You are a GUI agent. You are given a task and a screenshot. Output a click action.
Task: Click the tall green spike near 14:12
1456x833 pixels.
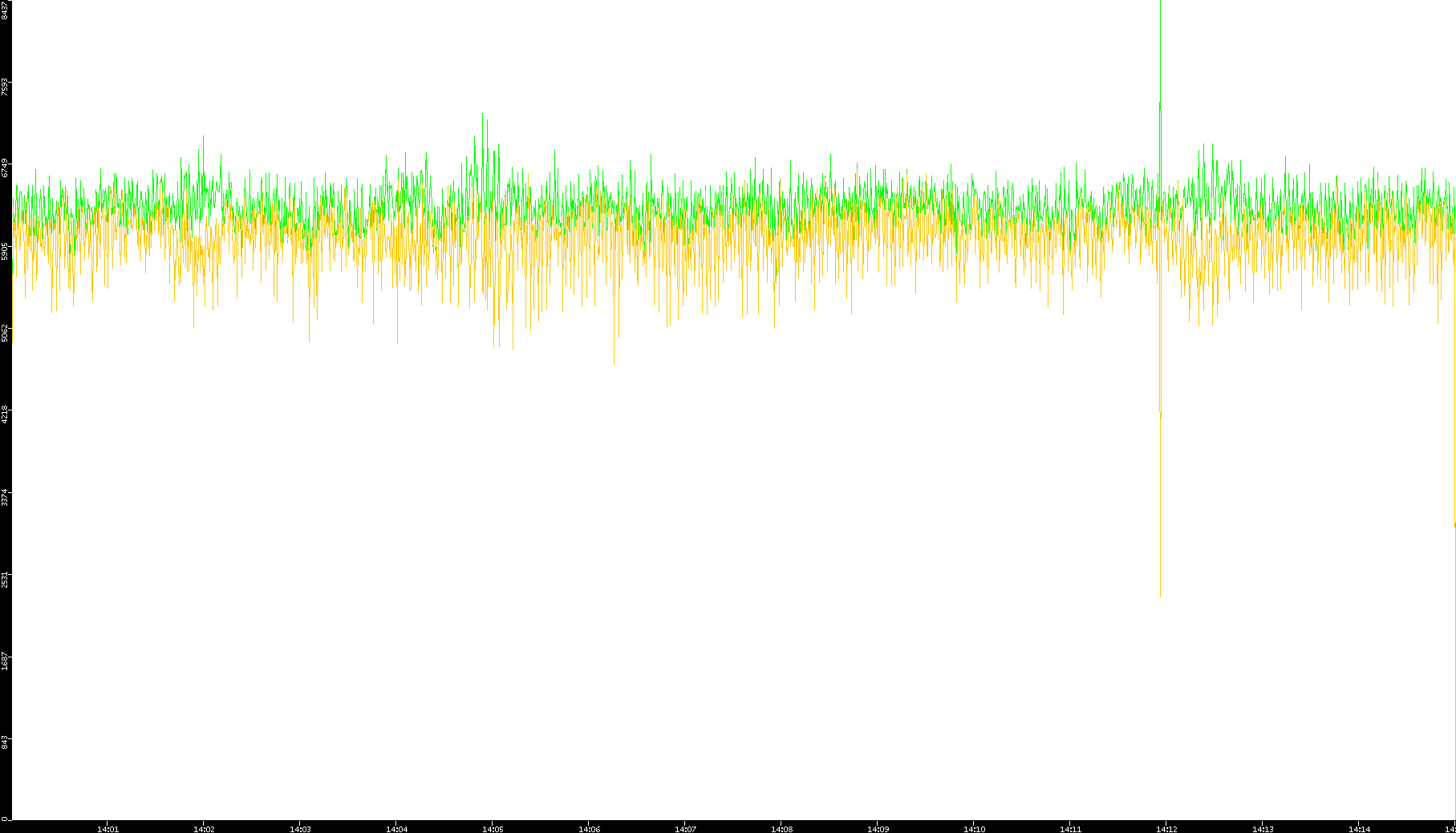pyautogui.click(x=1160, y=48)
